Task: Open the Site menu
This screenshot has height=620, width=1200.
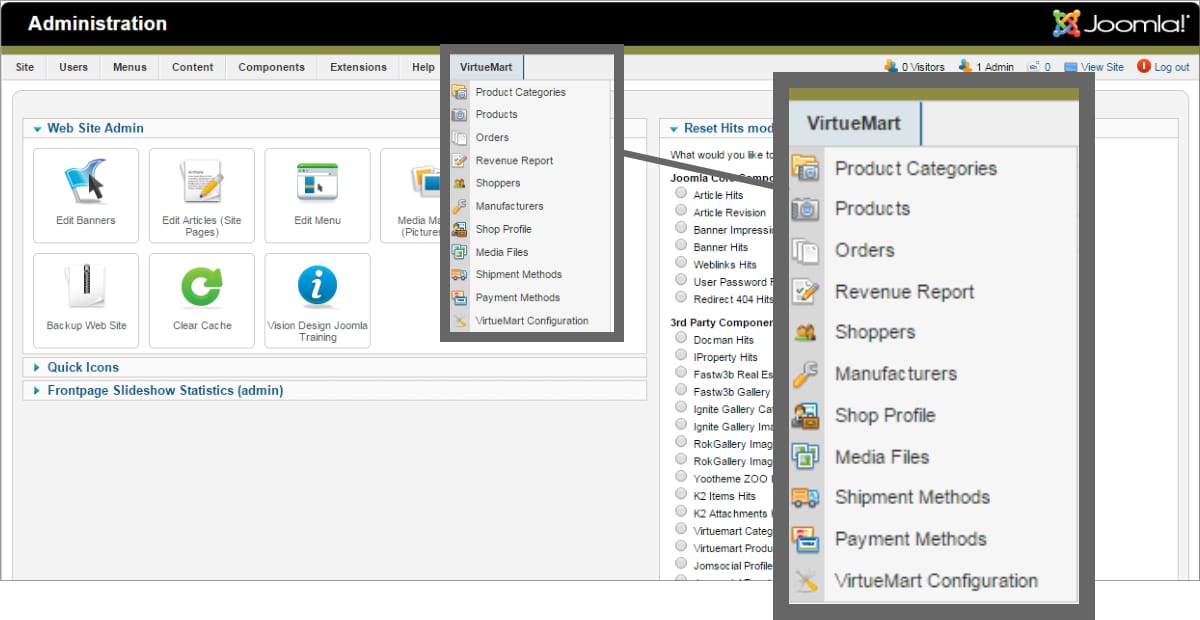Action: pos(25,67)
